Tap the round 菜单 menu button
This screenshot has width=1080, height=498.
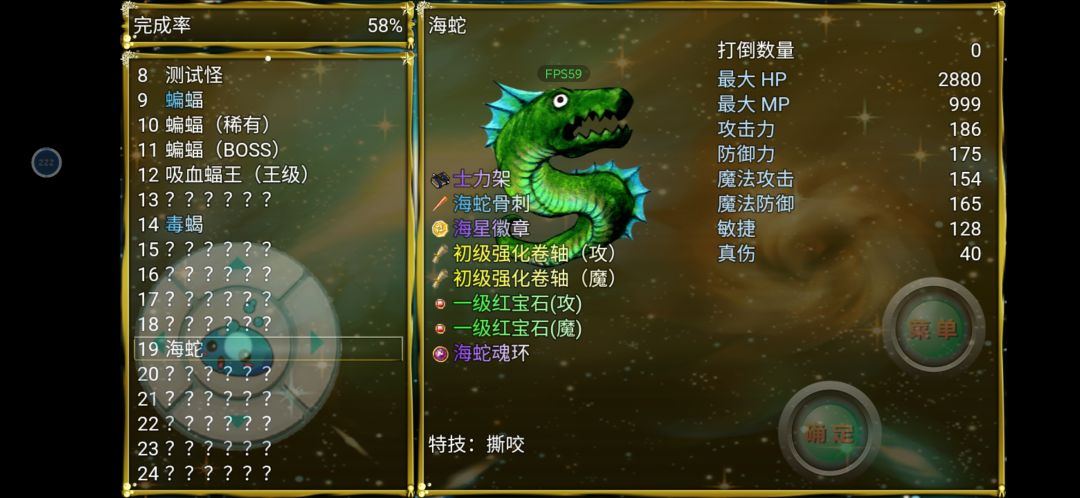[x=934, y=329]
